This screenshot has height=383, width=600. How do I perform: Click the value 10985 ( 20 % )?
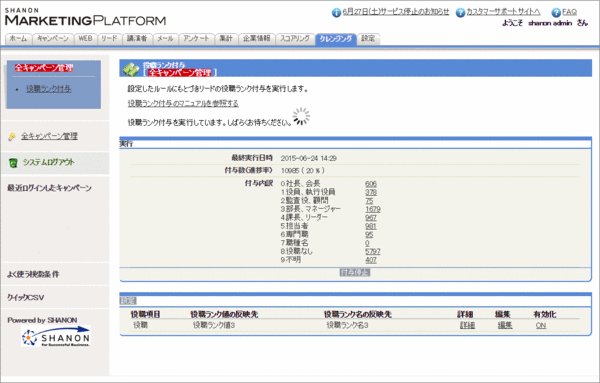(x=303, y=171)
